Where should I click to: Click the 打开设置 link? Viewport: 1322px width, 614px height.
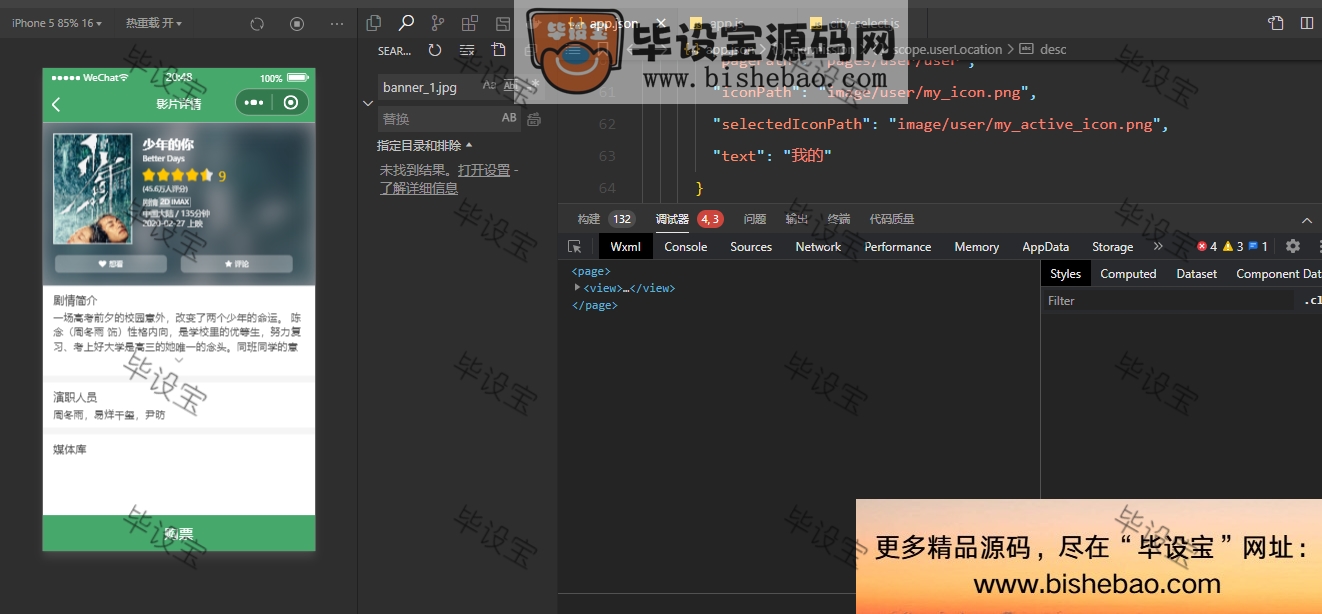(x=484, y=171)
